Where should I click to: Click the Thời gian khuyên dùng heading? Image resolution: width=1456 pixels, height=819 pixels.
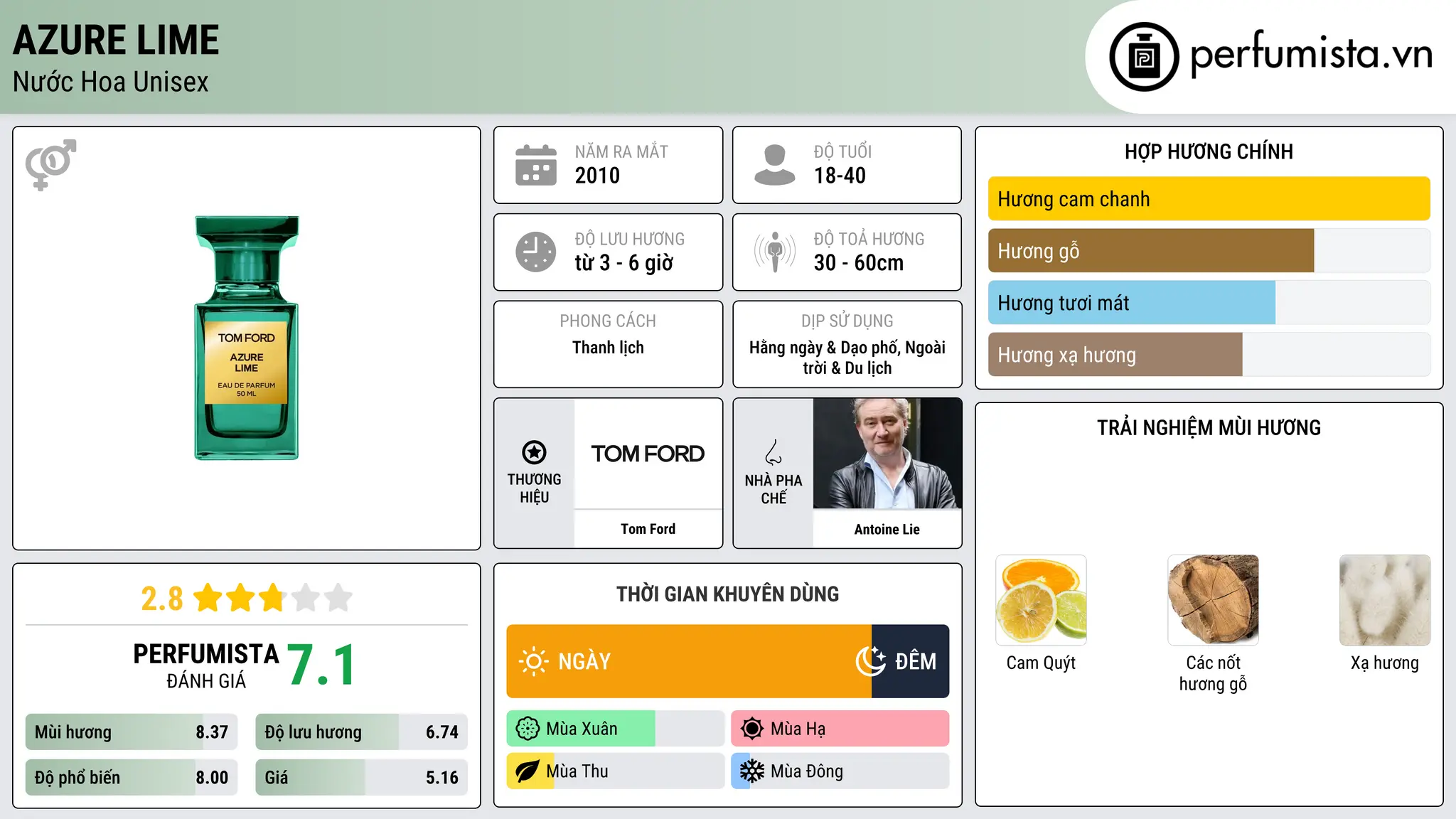click(x=727, y=594)
